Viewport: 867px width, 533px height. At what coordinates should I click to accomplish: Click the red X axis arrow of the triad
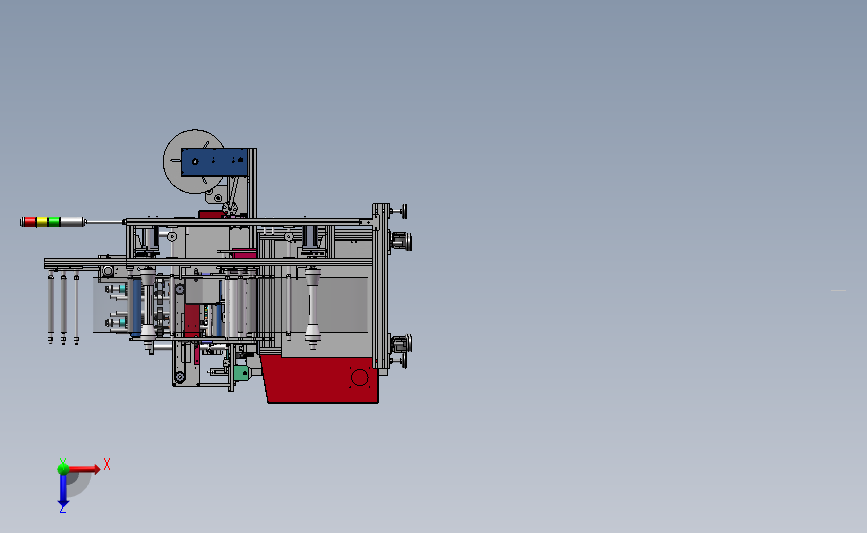point(84,469)
